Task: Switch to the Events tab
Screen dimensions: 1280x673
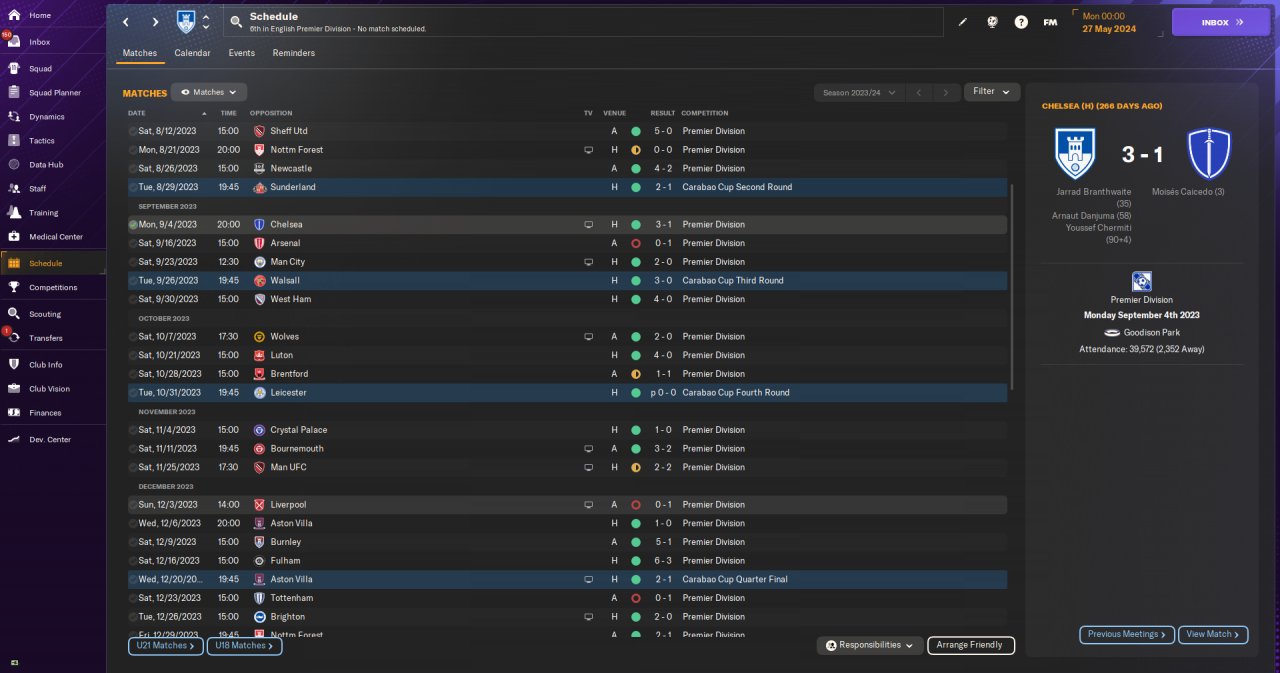Action: (x=241, y=53)
